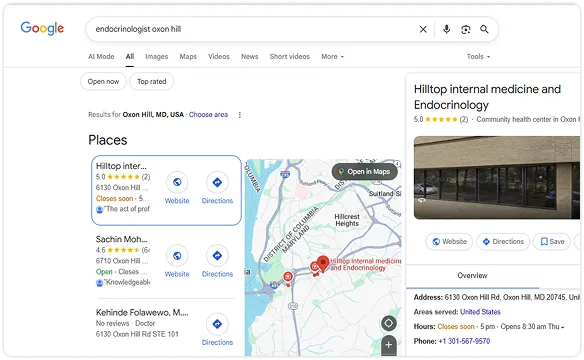Go to the News tab
584x360 pixels.
pyautogui.click(x=250, y=57)
